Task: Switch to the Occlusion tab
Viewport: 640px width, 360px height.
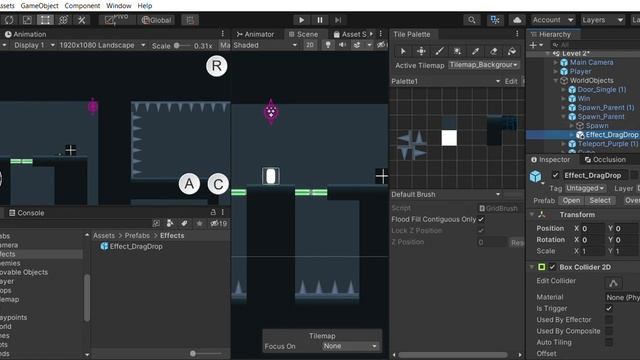Action: tap(605, 160)
